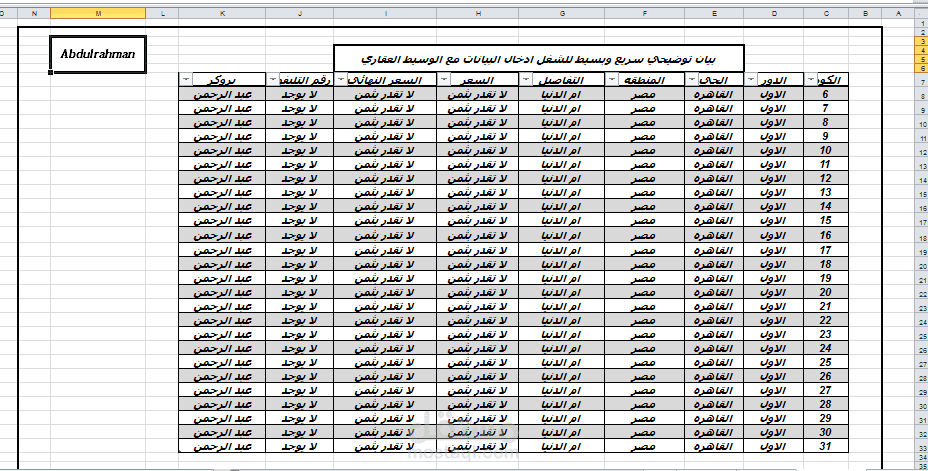928x471 pixels.
Task: Select column G header
Action: (562, 14)
